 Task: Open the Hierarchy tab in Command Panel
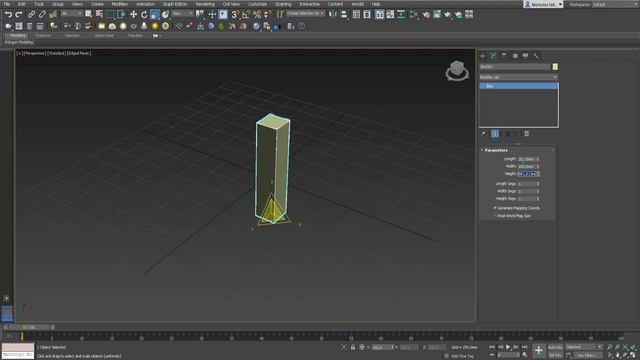[504, 56]
